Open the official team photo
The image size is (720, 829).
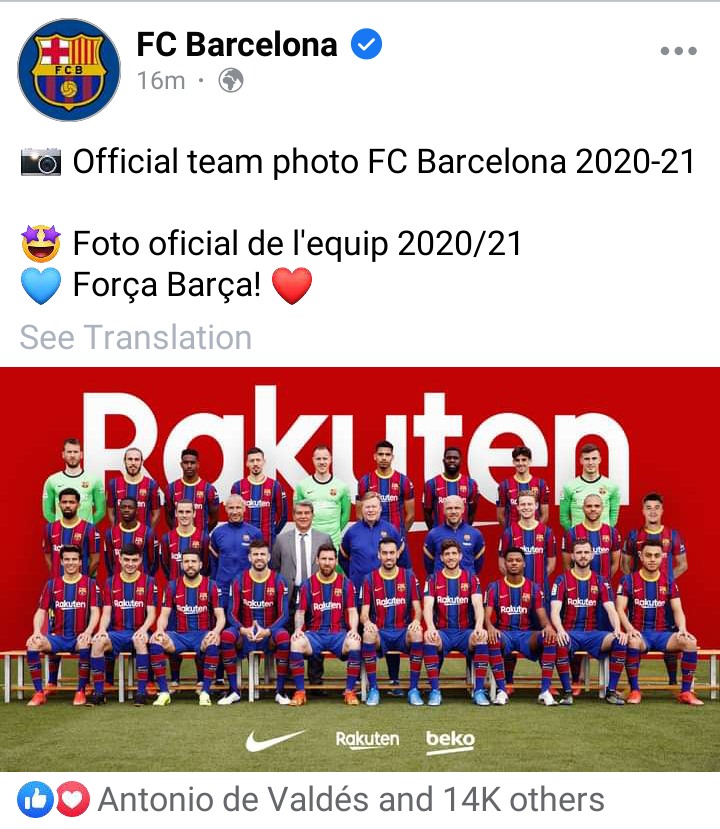coord(360,569)
